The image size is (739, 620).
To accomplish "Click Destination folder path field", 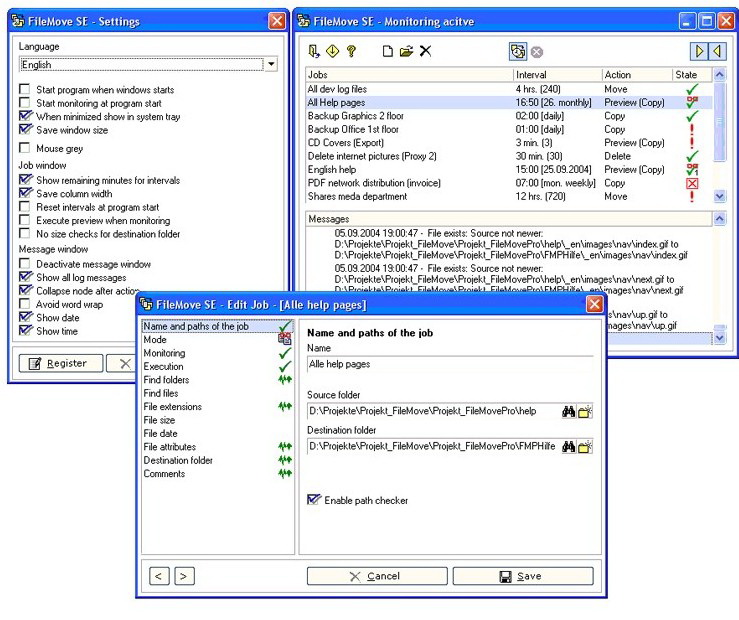I will point(434,447).
